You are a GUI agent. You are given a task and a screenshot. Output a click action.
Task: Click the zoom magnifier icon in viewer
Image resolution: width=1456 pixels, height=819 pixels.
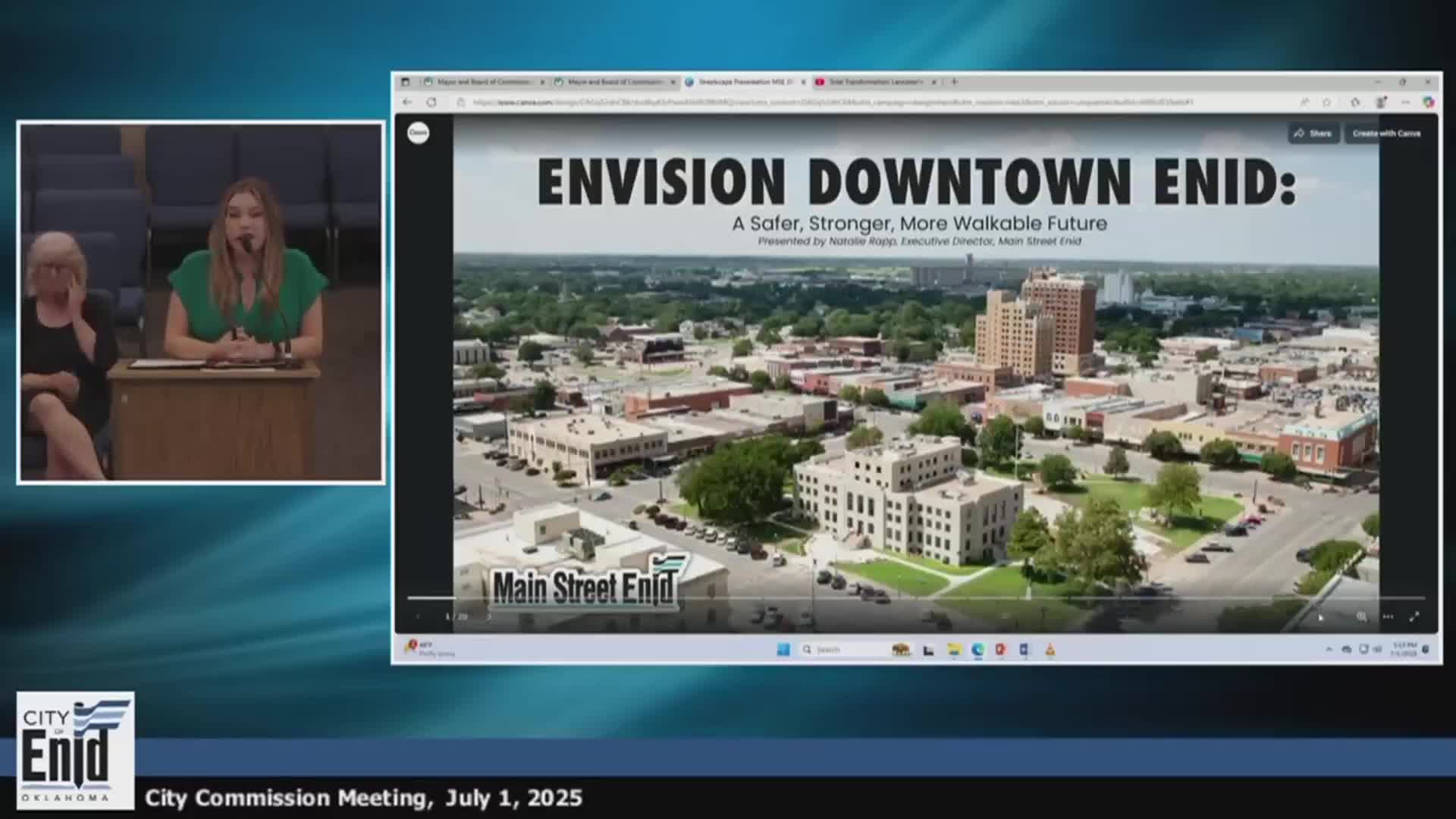point(1361,617)
